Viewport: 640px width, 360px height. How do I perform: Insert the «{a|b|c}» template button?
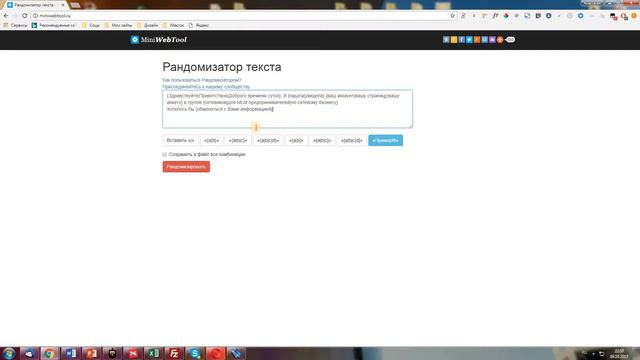pos(238,140)
